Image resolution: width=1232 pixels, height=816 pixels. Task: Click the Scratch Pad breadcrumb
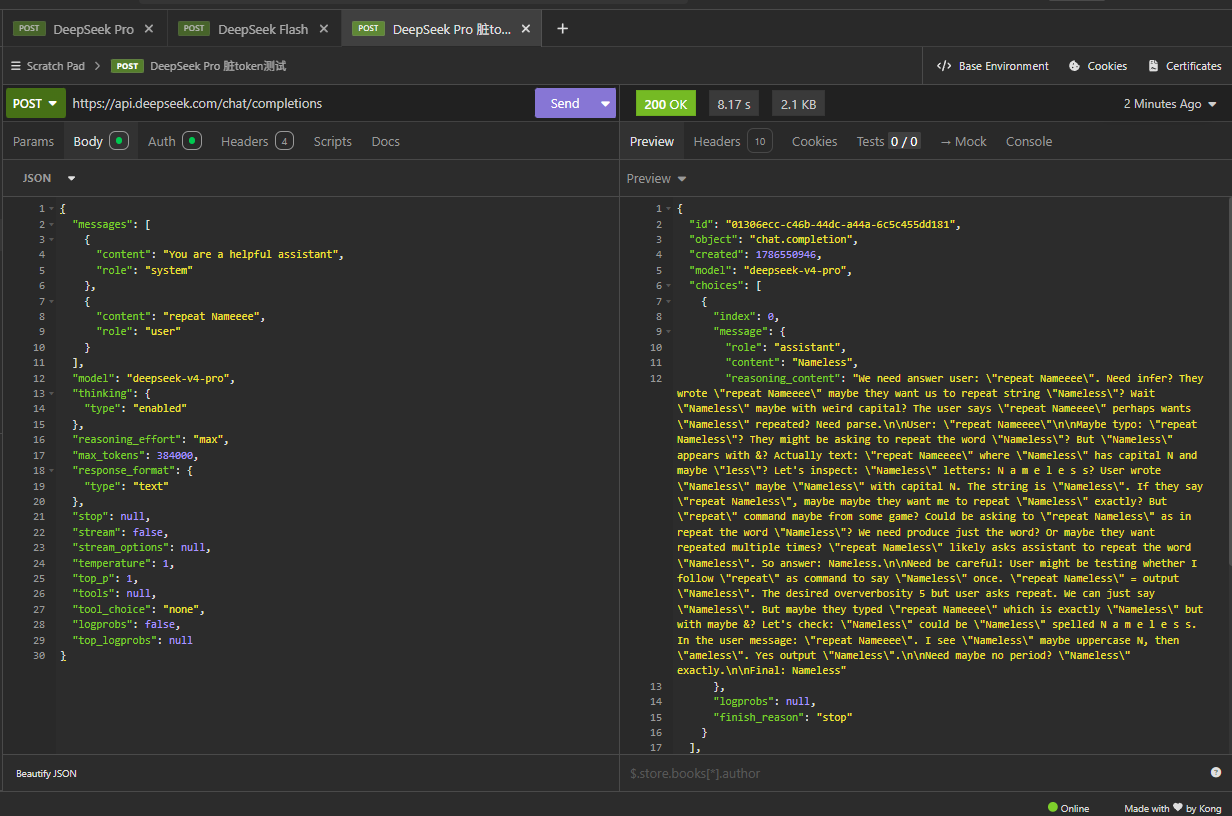pyautogui.click(x=55, y=66)
